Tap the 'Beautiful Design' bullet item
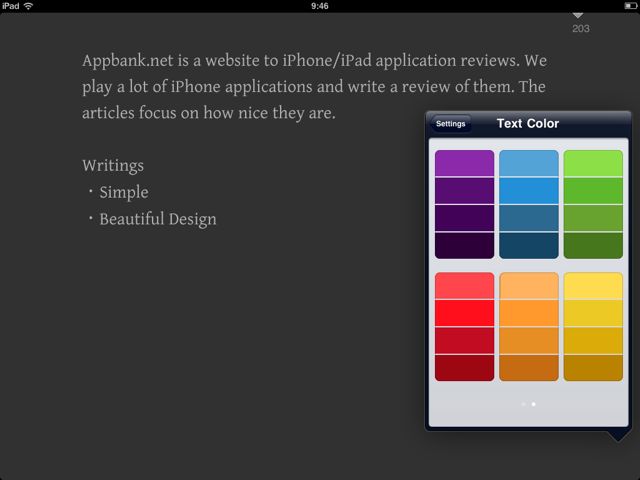This screenshot has width=640, height=480. [x=158, y=219]
